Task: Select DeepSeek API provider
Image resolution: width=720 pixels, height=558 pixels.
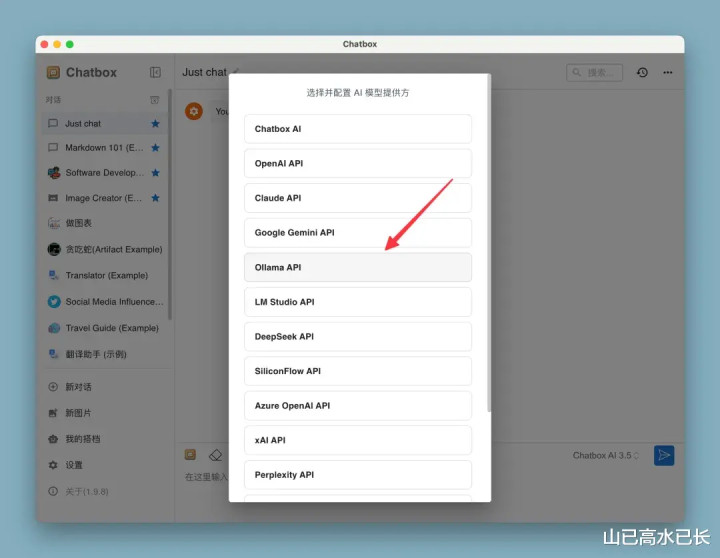Action: pyautogui.click(x=358, y=337)
